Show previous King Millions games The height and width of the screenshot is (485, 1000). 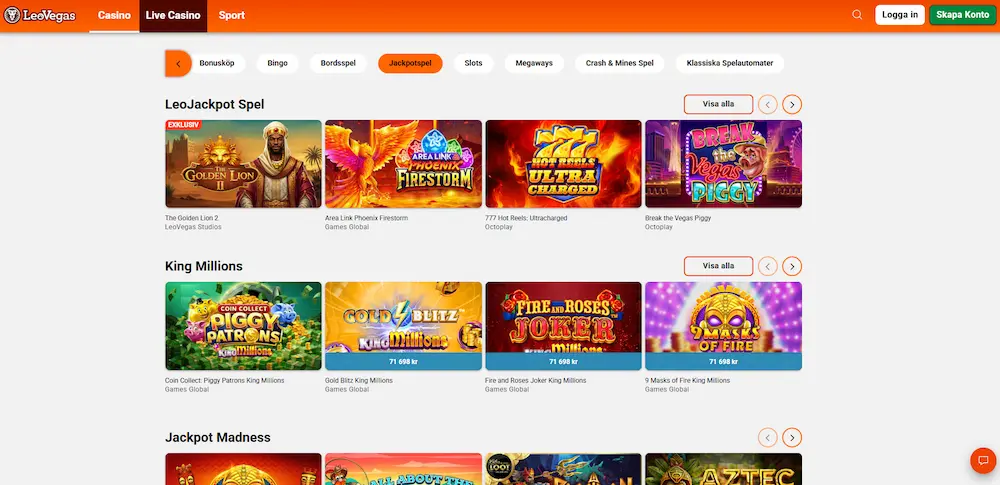768,266
